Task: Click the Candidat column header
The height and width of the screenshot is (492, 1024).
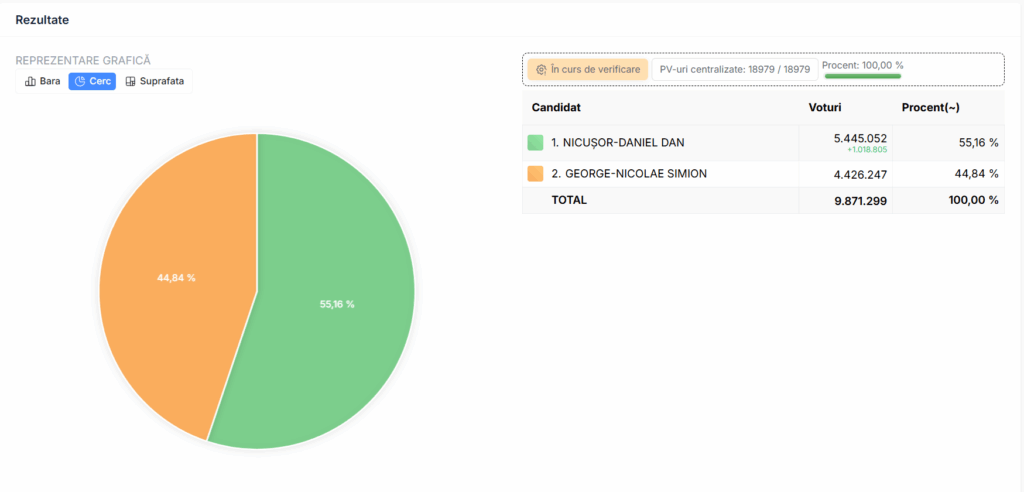Action: [x=556, y=107]
